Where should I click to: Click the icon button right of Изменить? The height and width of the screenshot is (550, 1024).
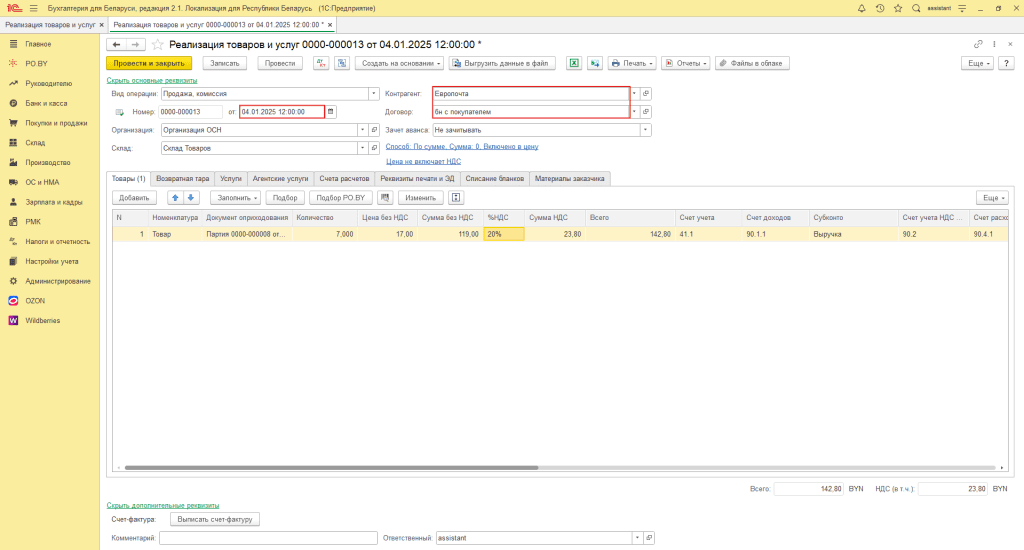click(x=456, y=197)
